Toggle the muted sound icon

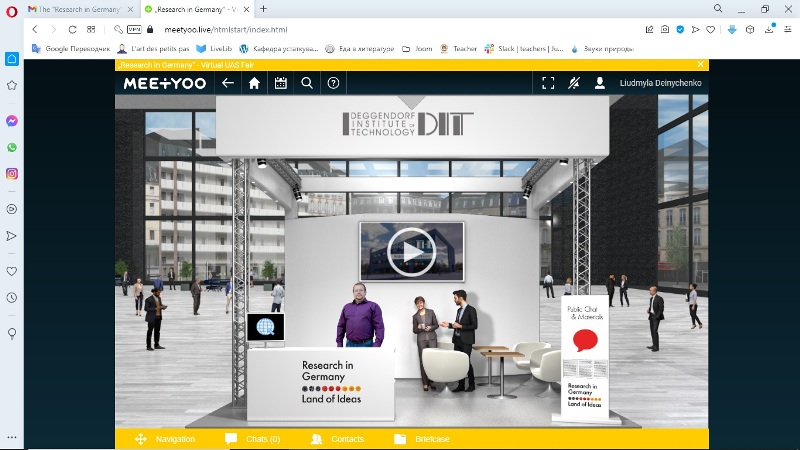pyautogui.click(x=574, y=83)
